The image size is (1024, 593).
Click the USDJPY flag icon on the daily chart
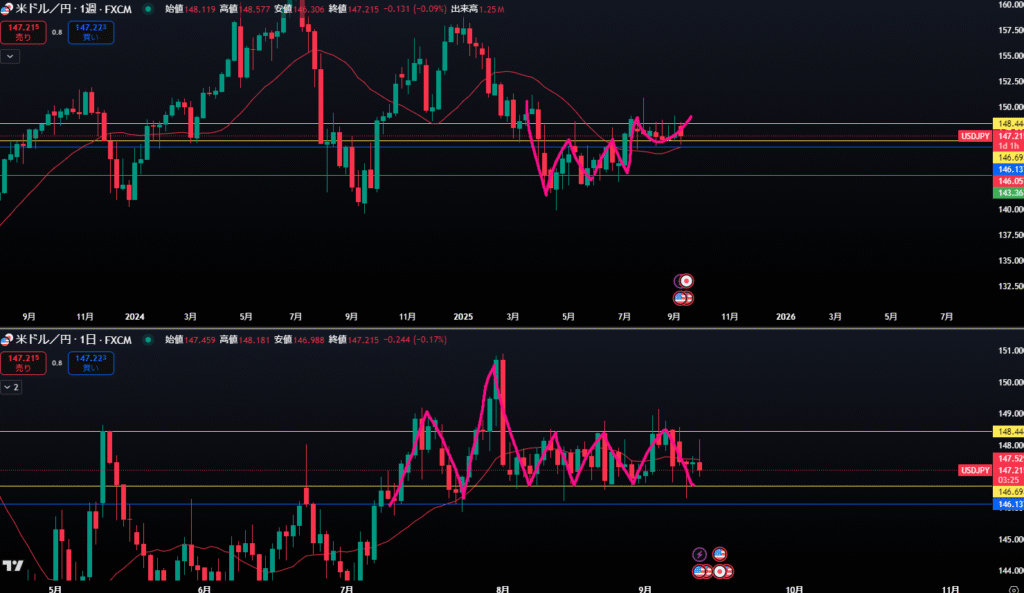7,340
